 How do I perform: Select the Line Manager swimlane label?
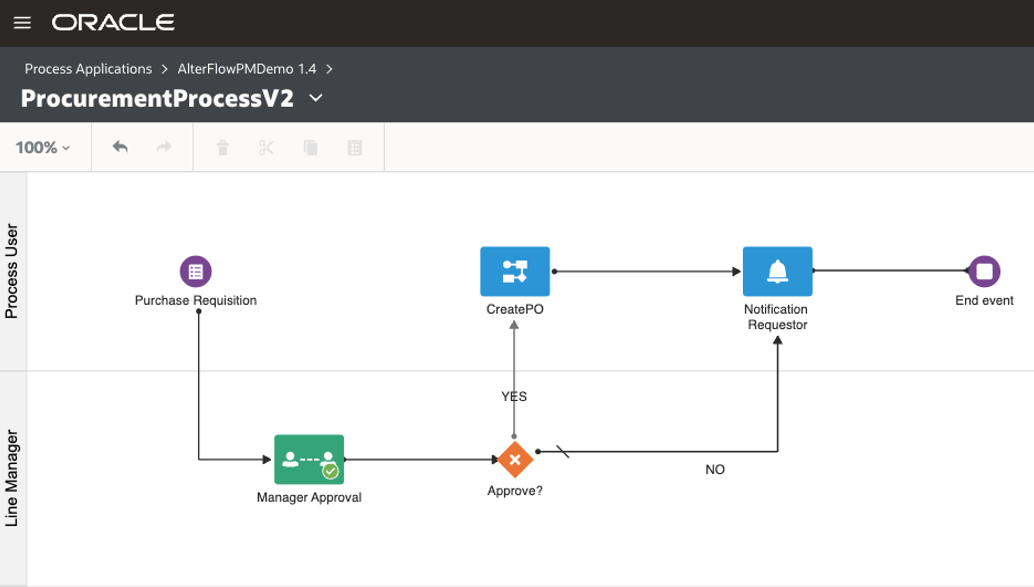pos(12,470)
